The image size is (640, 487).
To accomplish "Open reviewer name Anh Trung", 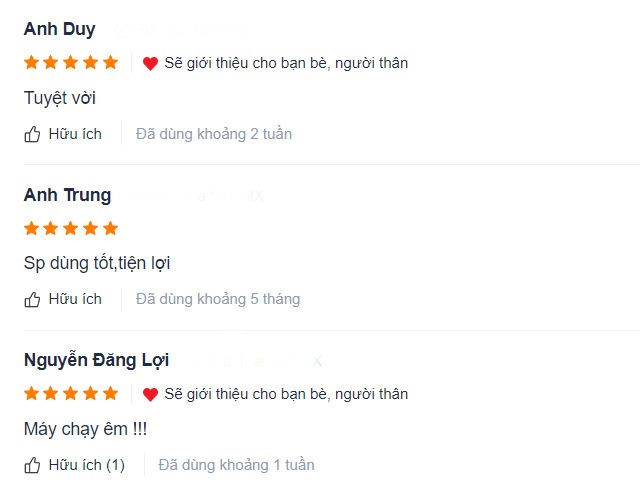I will (67, 195).
